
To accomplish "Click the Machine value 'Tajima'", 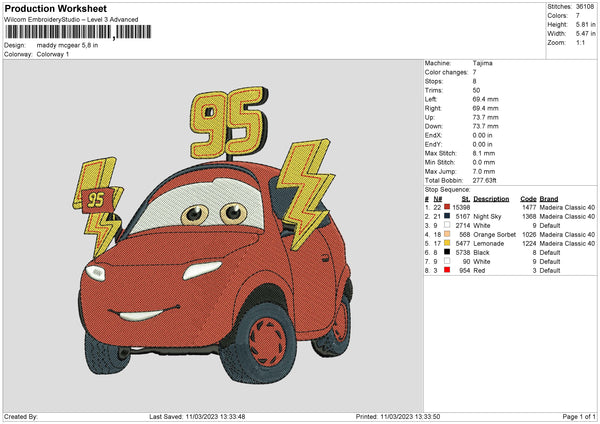I will click(483, 63).
